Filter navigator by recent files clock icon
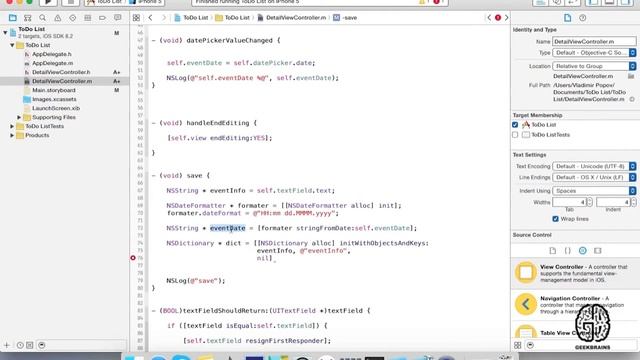This screenshot has width=640, height=360. tap(20, 345)
